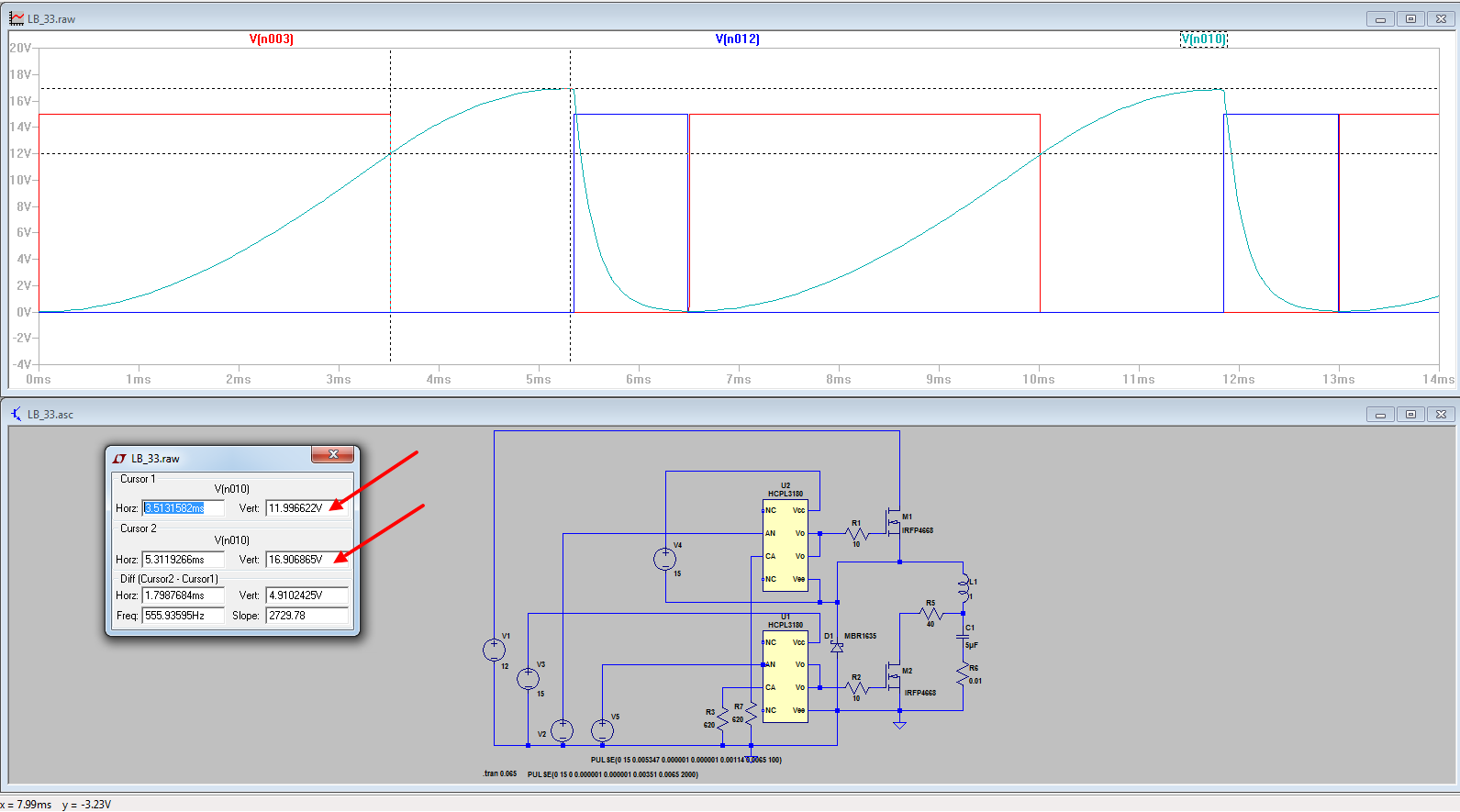Click the M2 IRFP4668 MOSFET symbol
The image size is (1460, 812).
[893, 677]
